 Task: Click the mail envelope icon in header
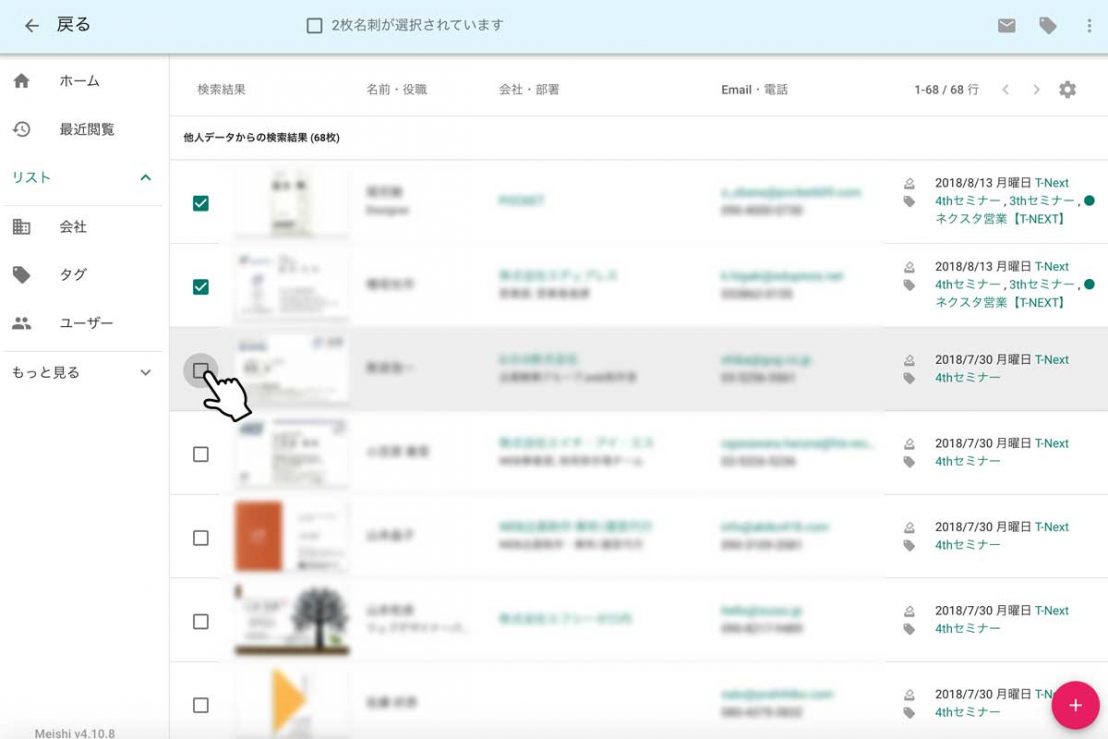(1007, 26)
